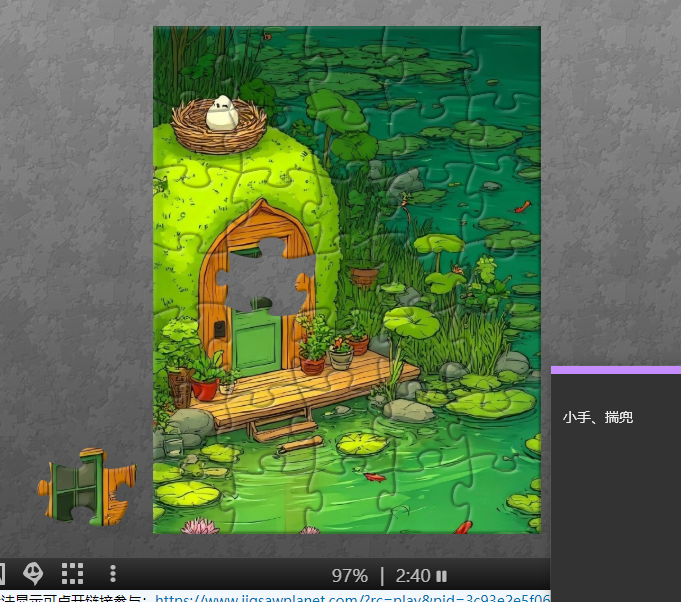
Task: Click the bird in the nest
Action: coord(221,115)
